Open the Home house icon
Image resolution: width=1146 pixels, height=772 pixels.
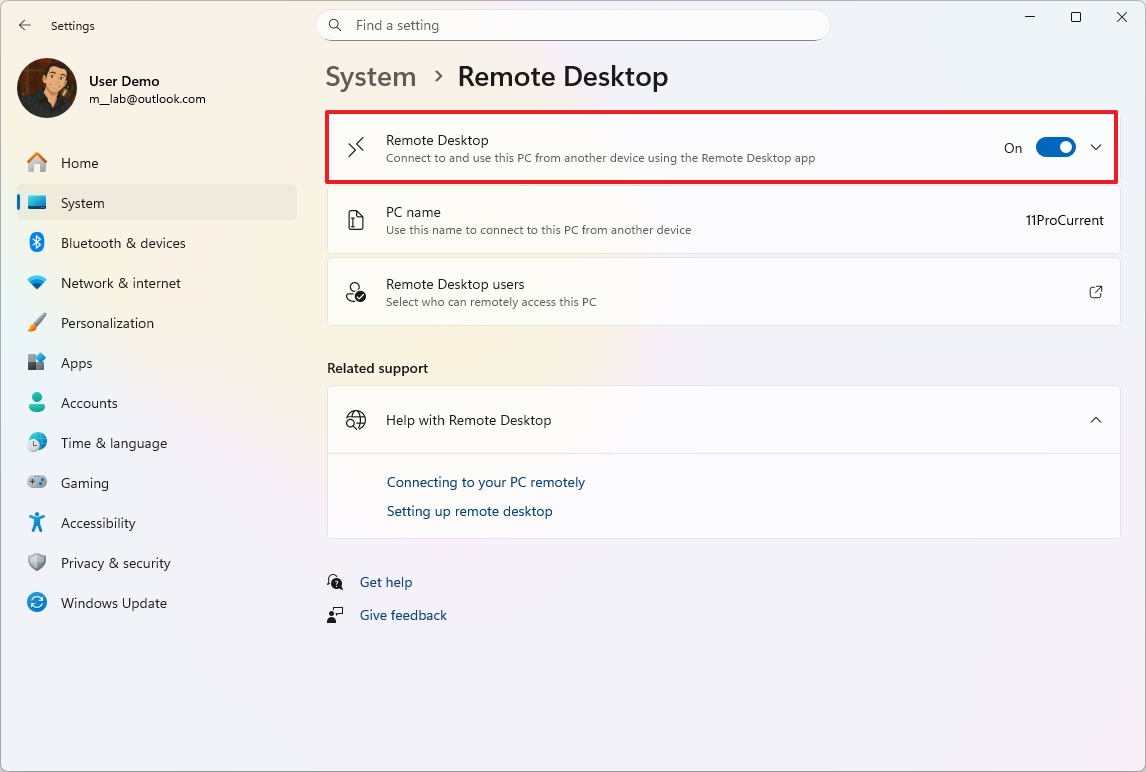[36, 162]
